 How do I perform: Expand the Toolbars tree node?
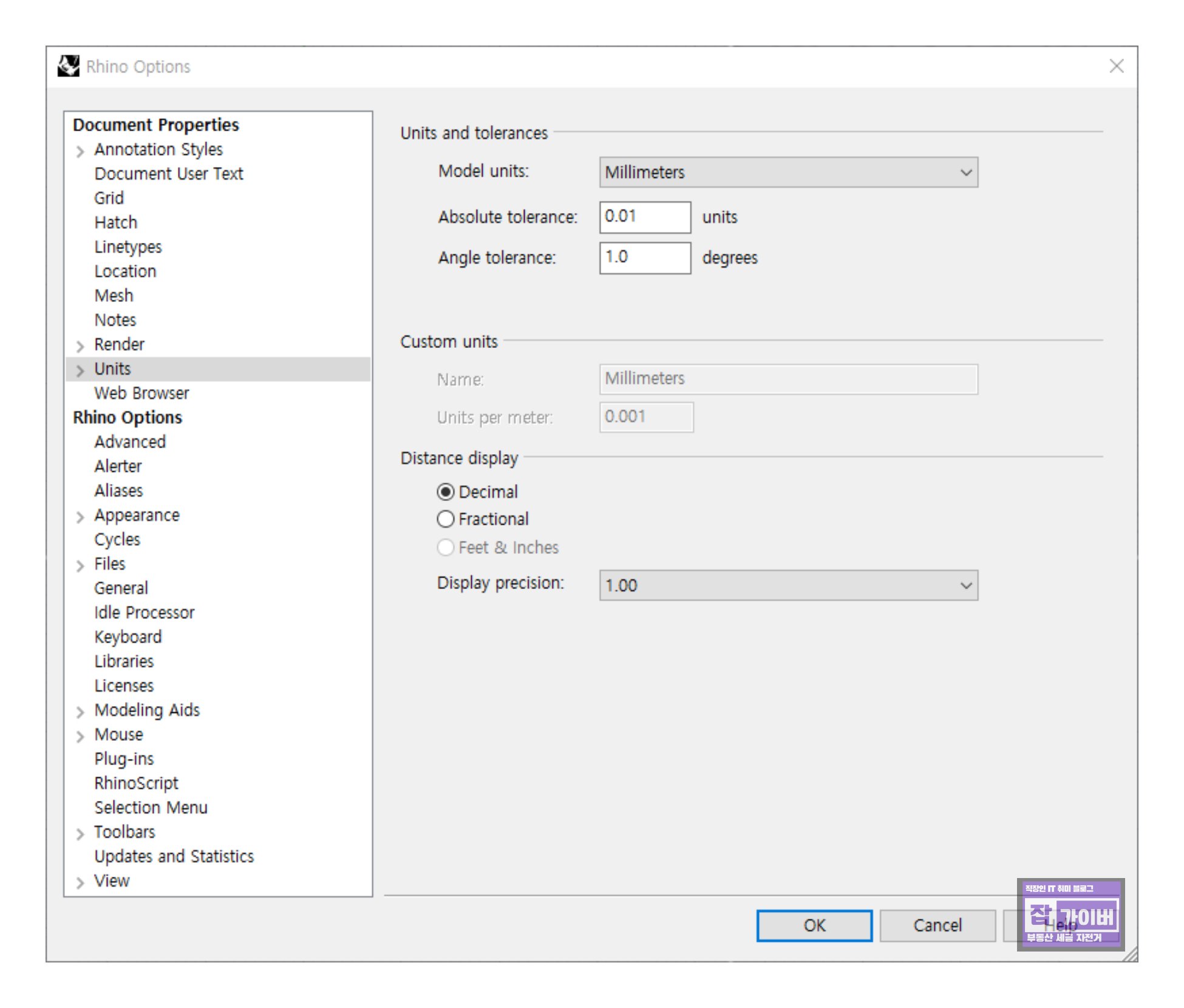click(80, 833)
